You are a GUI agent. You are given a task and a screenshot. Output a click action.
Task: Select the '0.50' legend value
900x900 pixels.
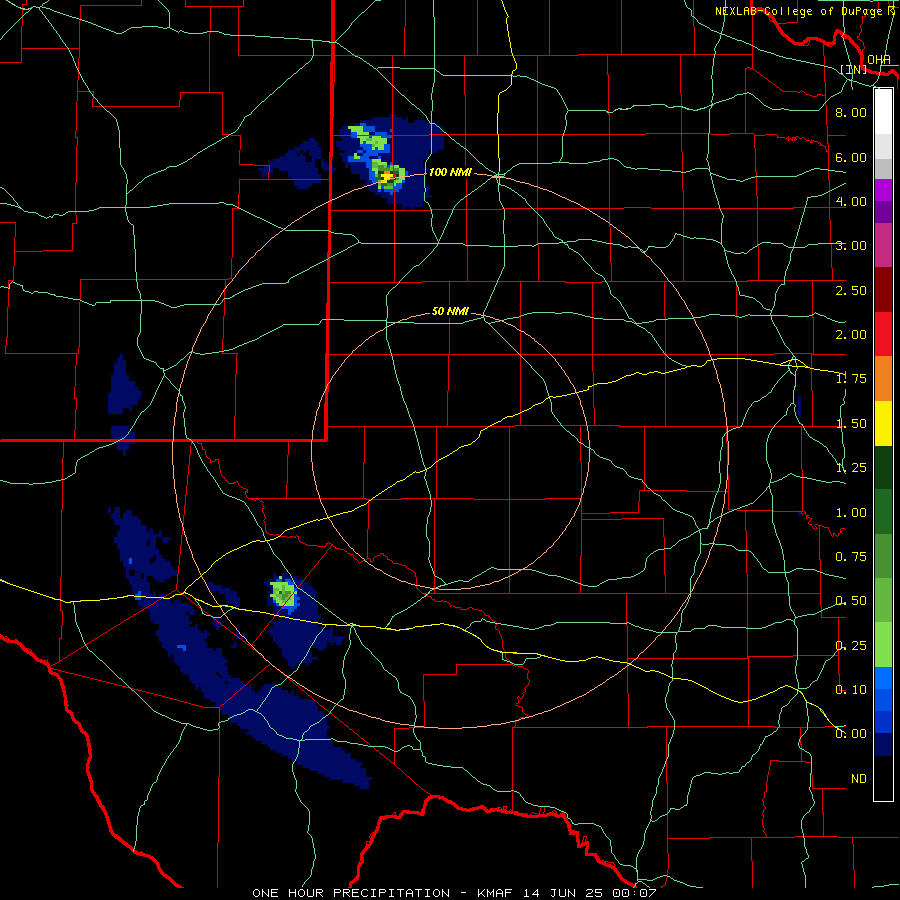(851, 601)
